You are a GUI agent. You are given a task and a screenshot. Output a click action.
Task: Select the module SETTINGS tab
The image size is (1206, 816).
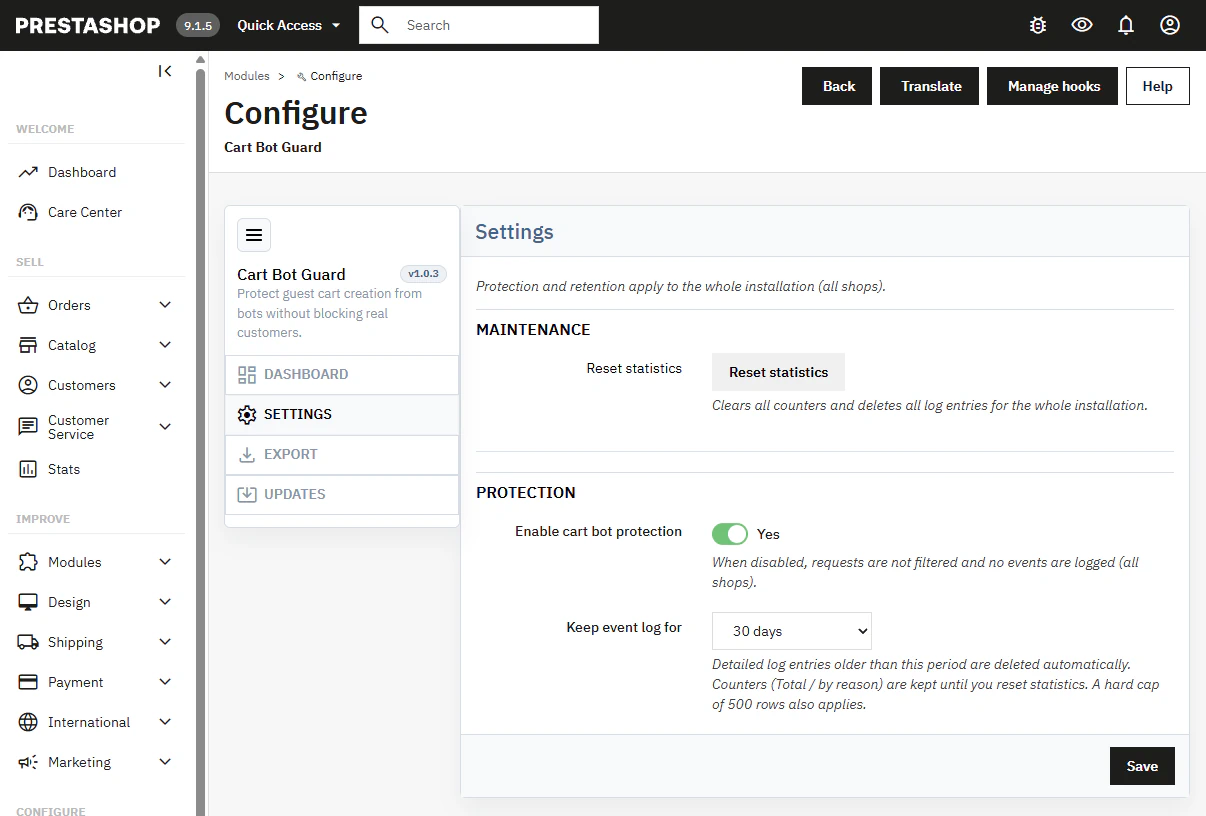(x=342, y=414)
